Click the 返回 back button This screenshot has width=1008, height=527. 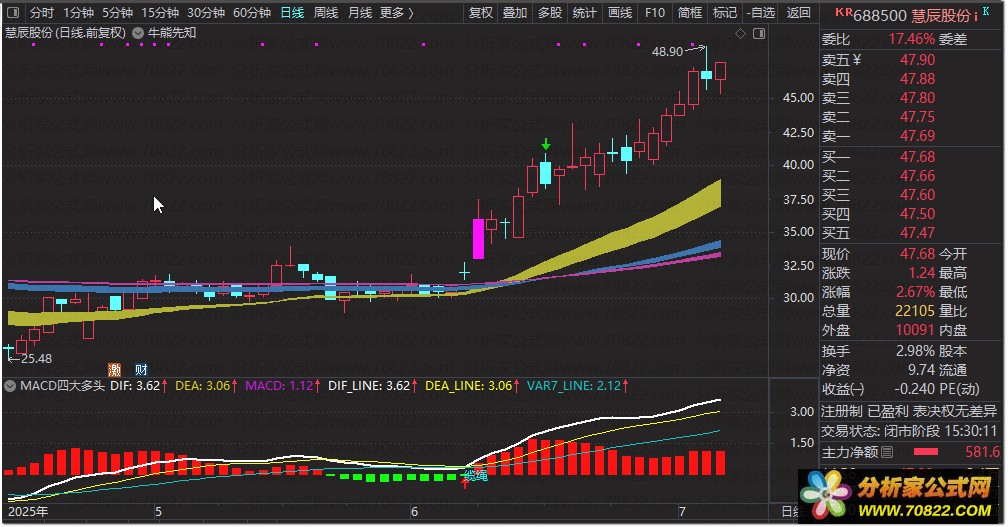coord(798,12)
